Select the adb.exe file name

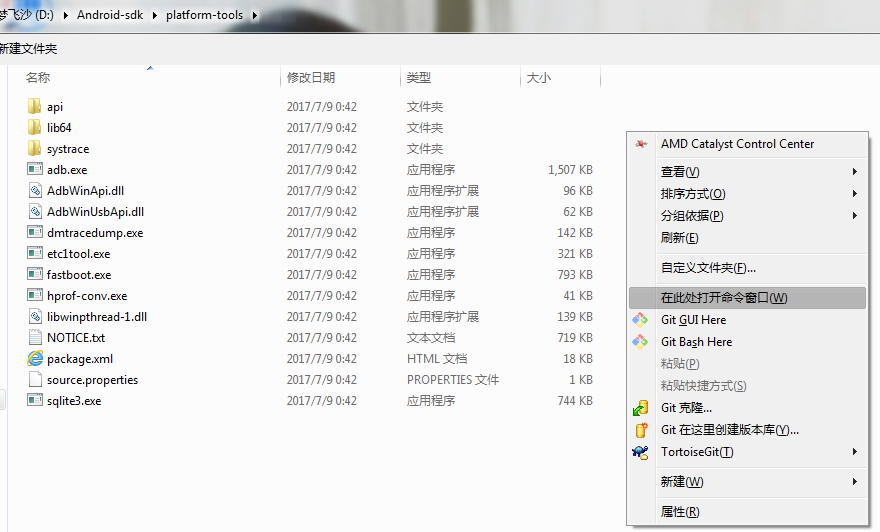(67, 170)
